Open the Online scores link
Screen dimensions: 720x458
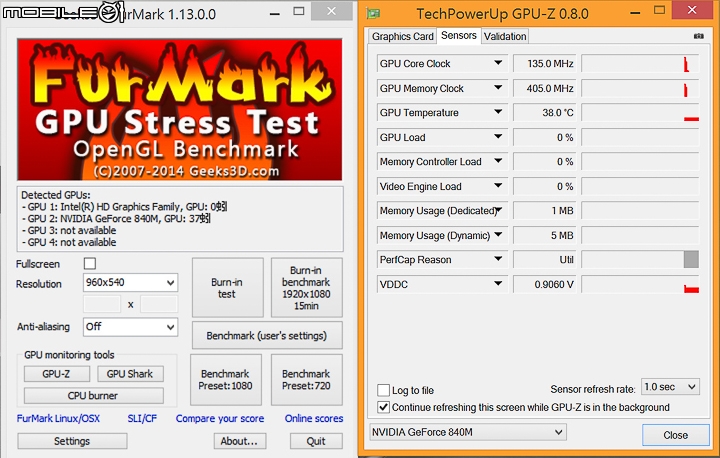point(314,418)
